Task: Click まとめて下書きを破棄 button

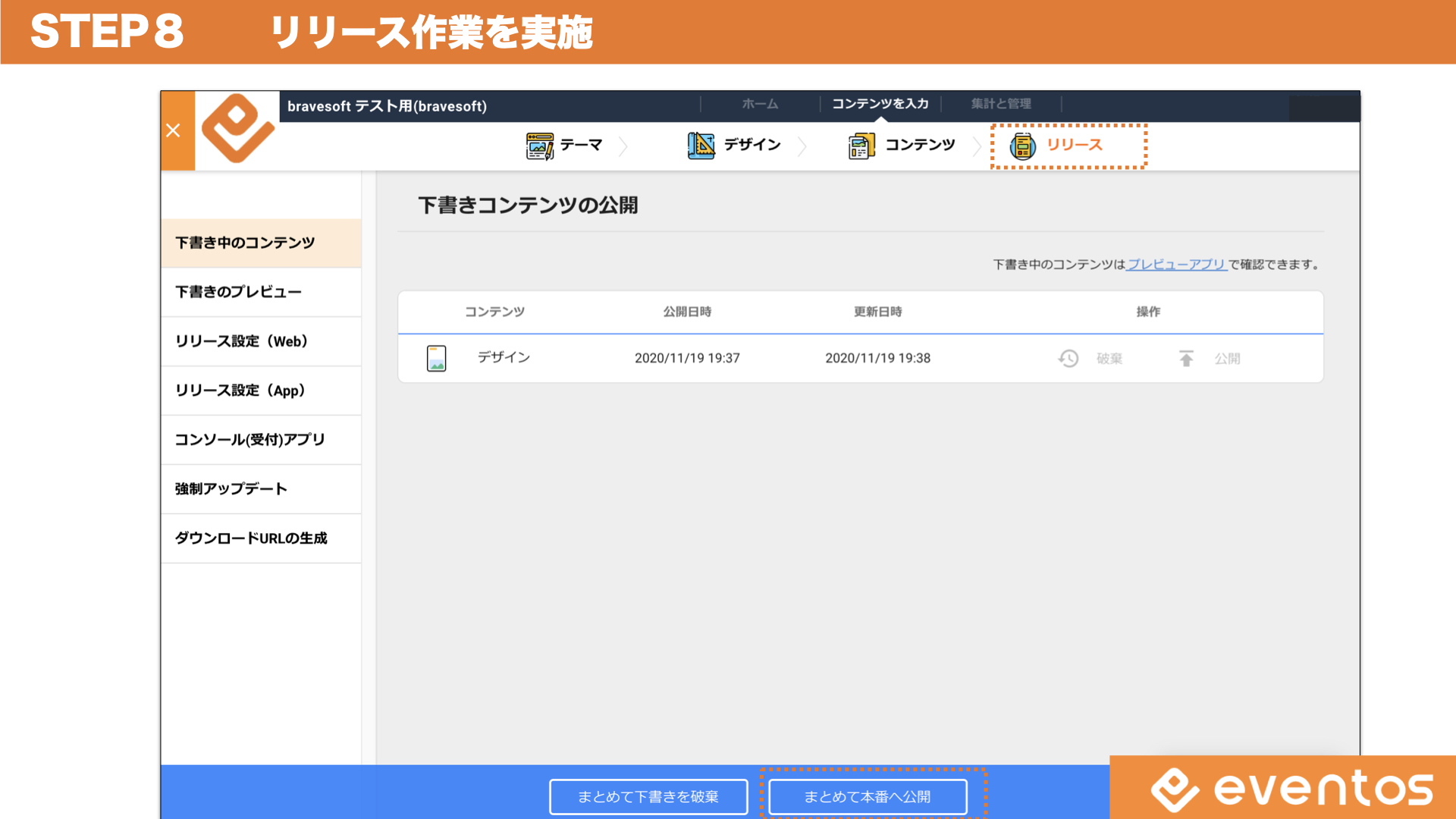Action: click(x=648, y=797)
